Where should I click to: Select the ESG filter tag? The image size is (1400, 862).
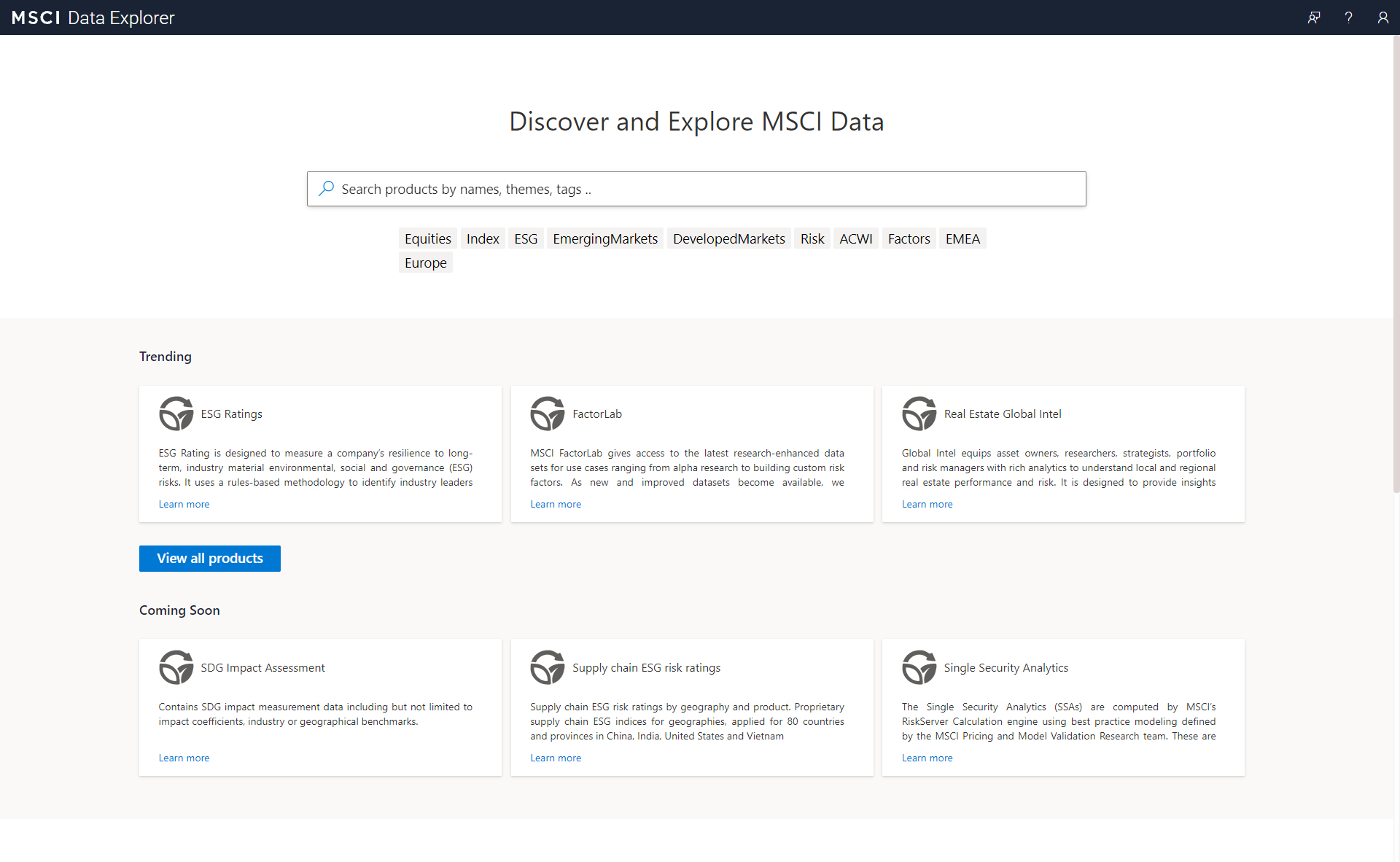(524, 238)
